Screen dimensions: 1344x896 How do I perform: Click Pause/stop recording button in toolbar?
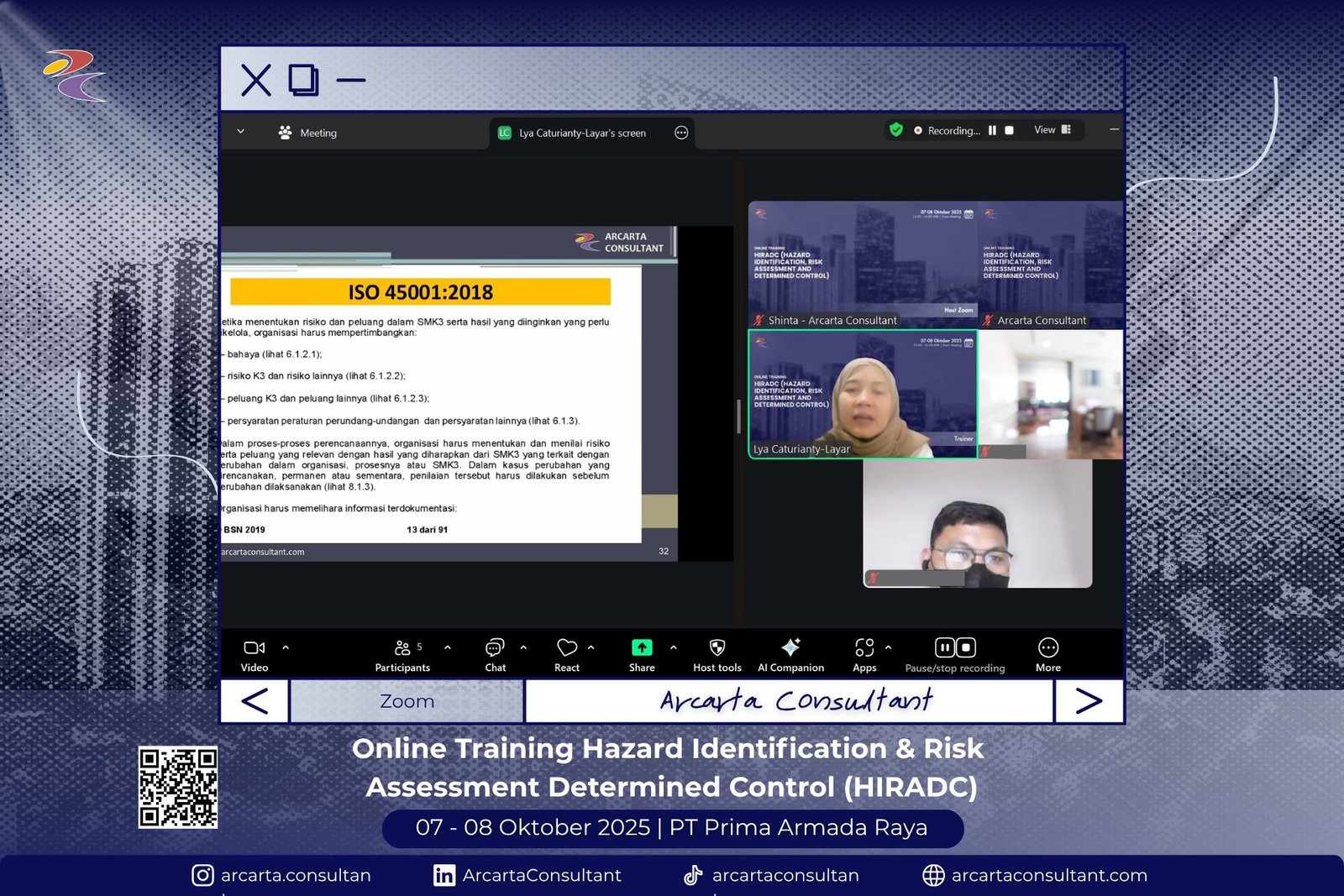click(x=955, y=648)
